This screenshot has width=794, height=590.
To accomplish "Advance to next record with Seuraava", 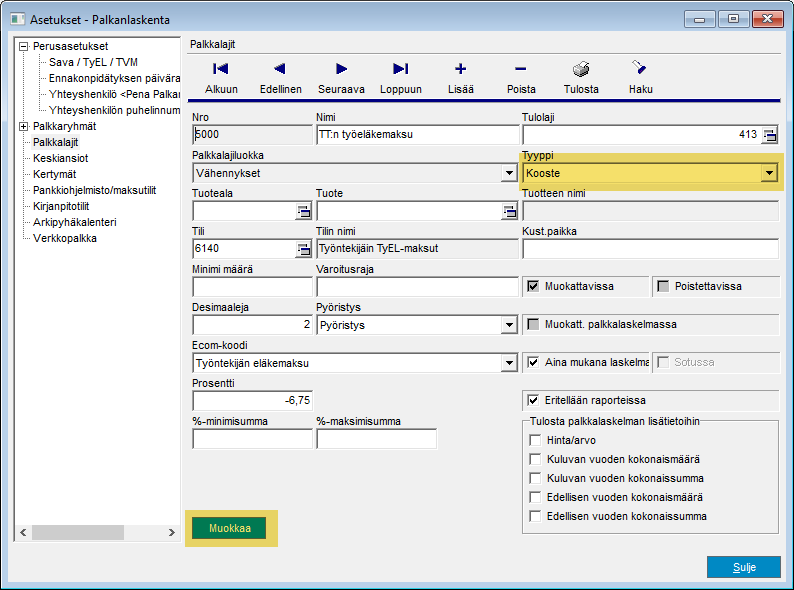I will 341,77.
